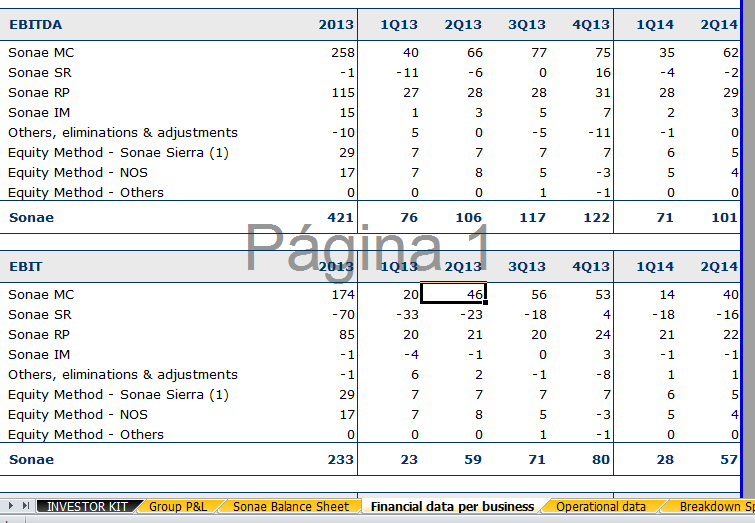Select Equity Method - NOS in EBIT table

coord(78,415)
